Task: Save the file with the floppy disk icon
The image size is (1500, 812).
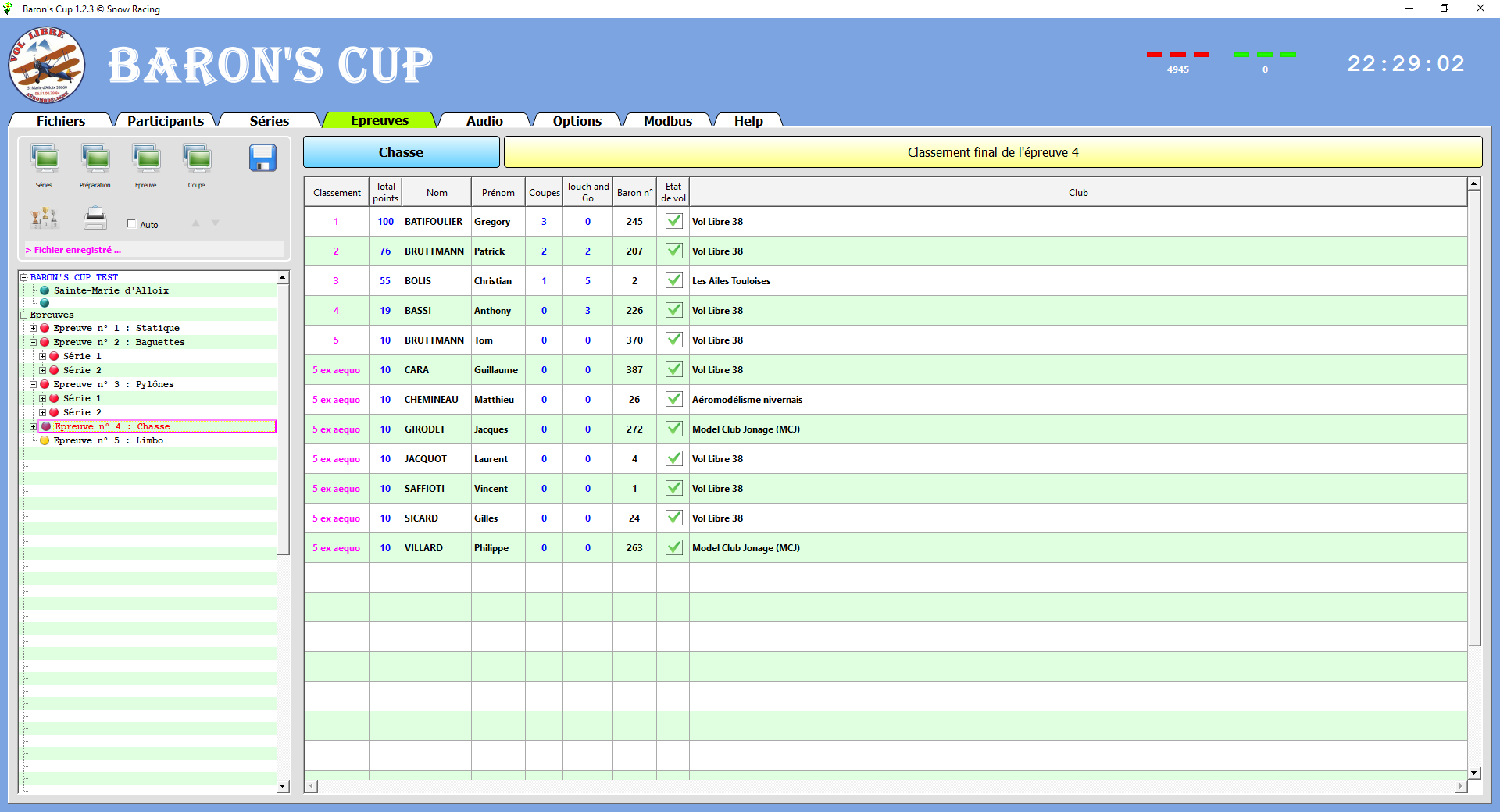Action: pyautogui.click(x=263, y=158)
